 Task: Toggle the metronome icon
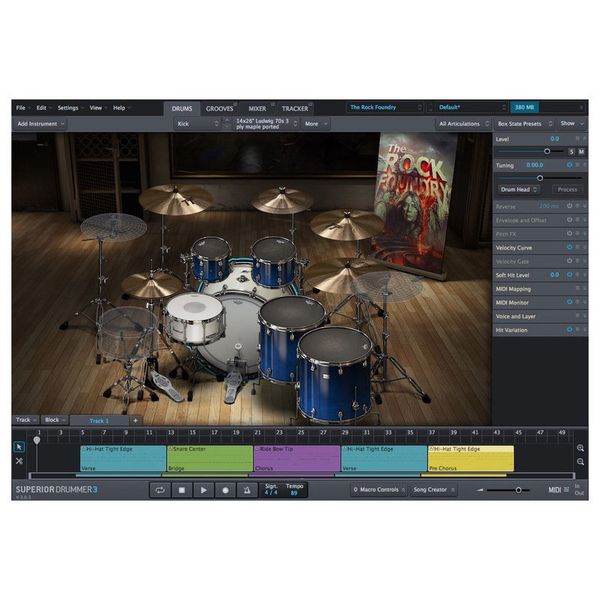coord(247,490)
